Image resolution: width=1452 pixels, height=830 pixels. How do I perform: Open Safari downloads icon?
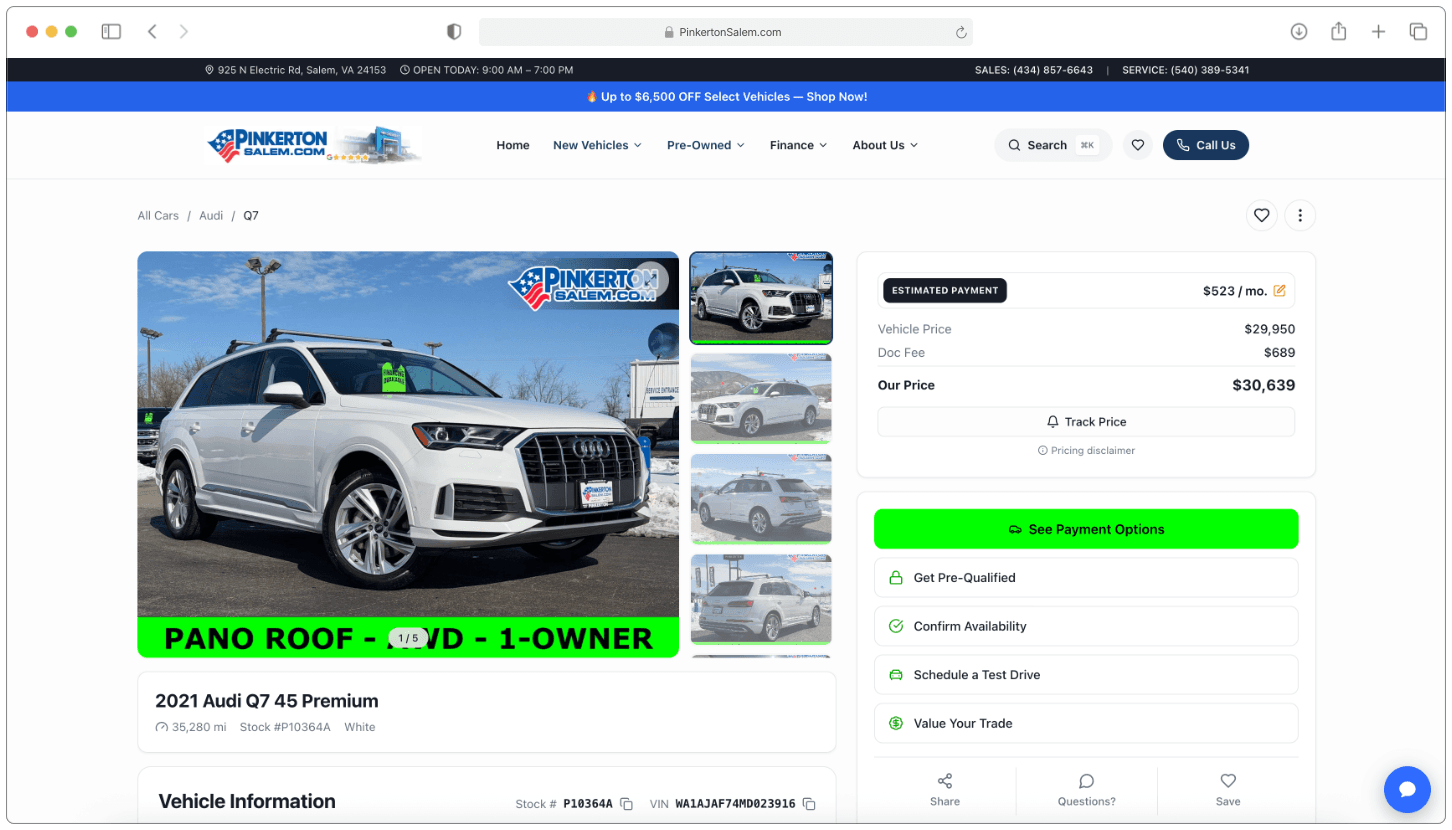tap(1299, 32)
